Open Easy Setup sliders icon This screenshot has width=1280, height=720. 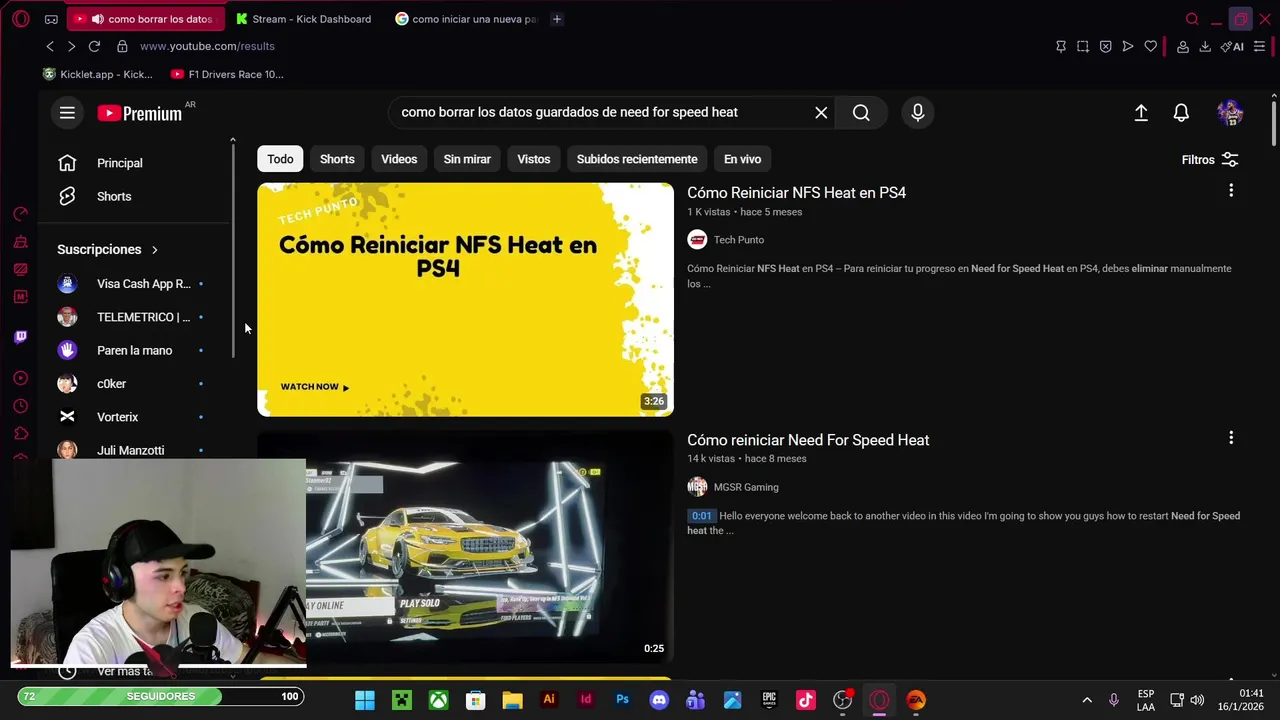[1260, 46]
